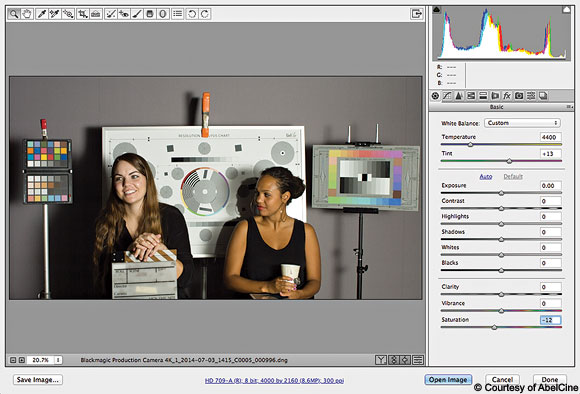Click the Tint slider handle
The height and width of the screenshot is (394, 580).
pos(509,161)
